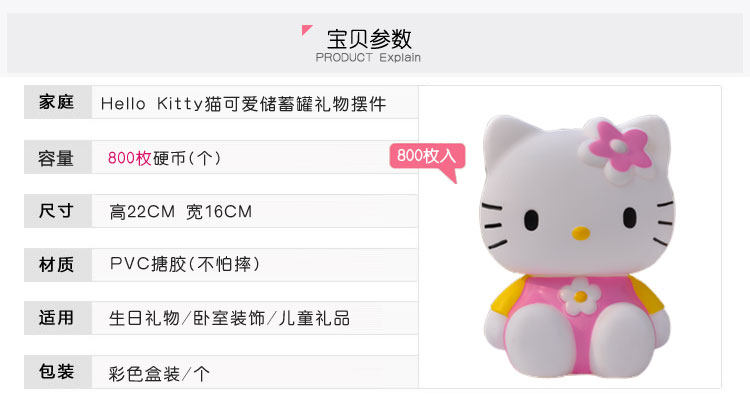Click the PRODUCT Explain subtitle
The height and width of the screenshot is (402, 750).
368,58
